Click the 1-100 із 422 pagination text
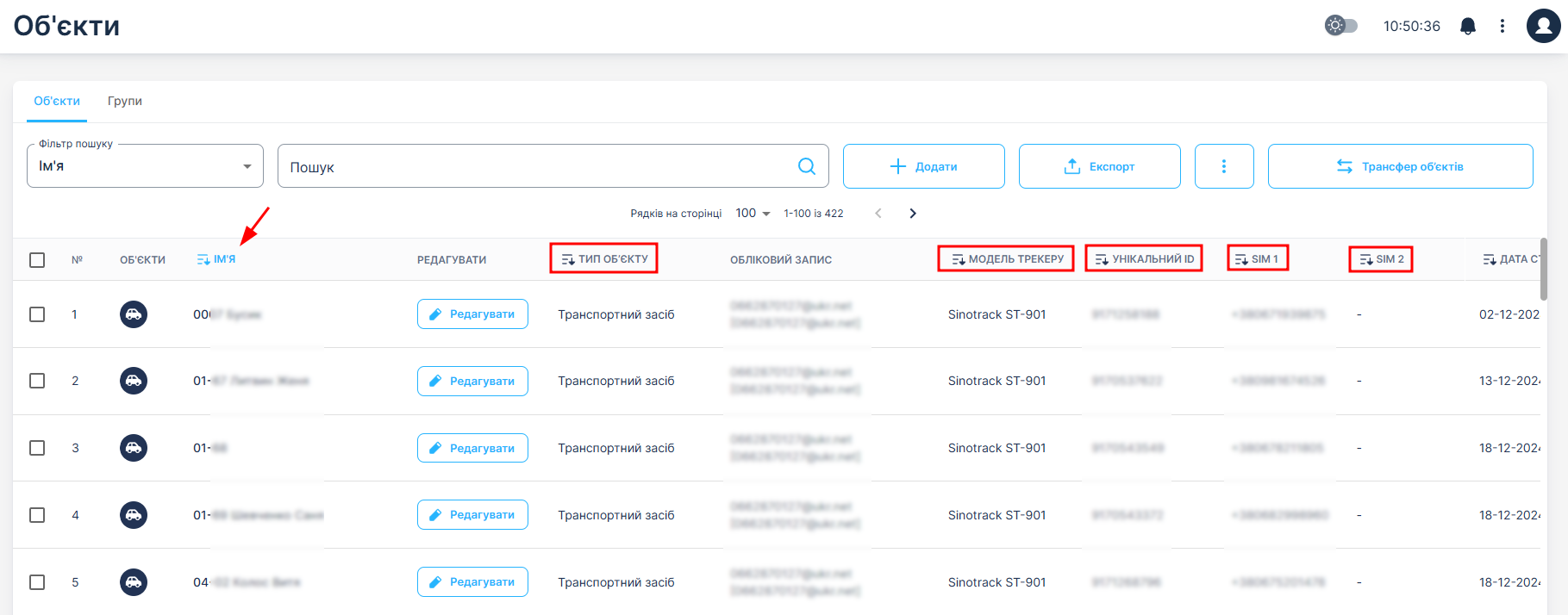The width and height of the screenshot is (1568, 615). (x=814, y=213)
